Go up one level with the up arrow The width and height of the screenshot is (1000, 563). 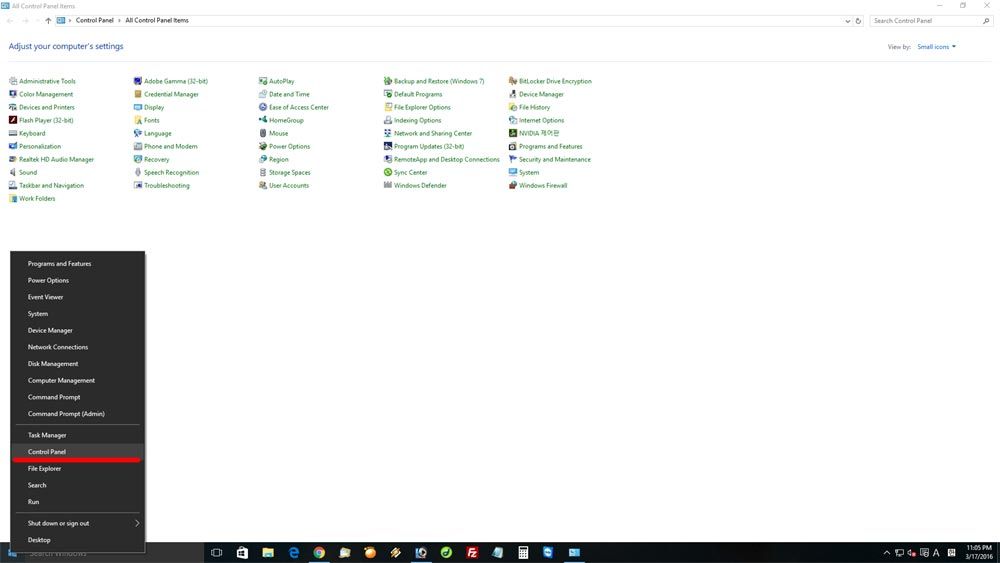pos(48,20)
